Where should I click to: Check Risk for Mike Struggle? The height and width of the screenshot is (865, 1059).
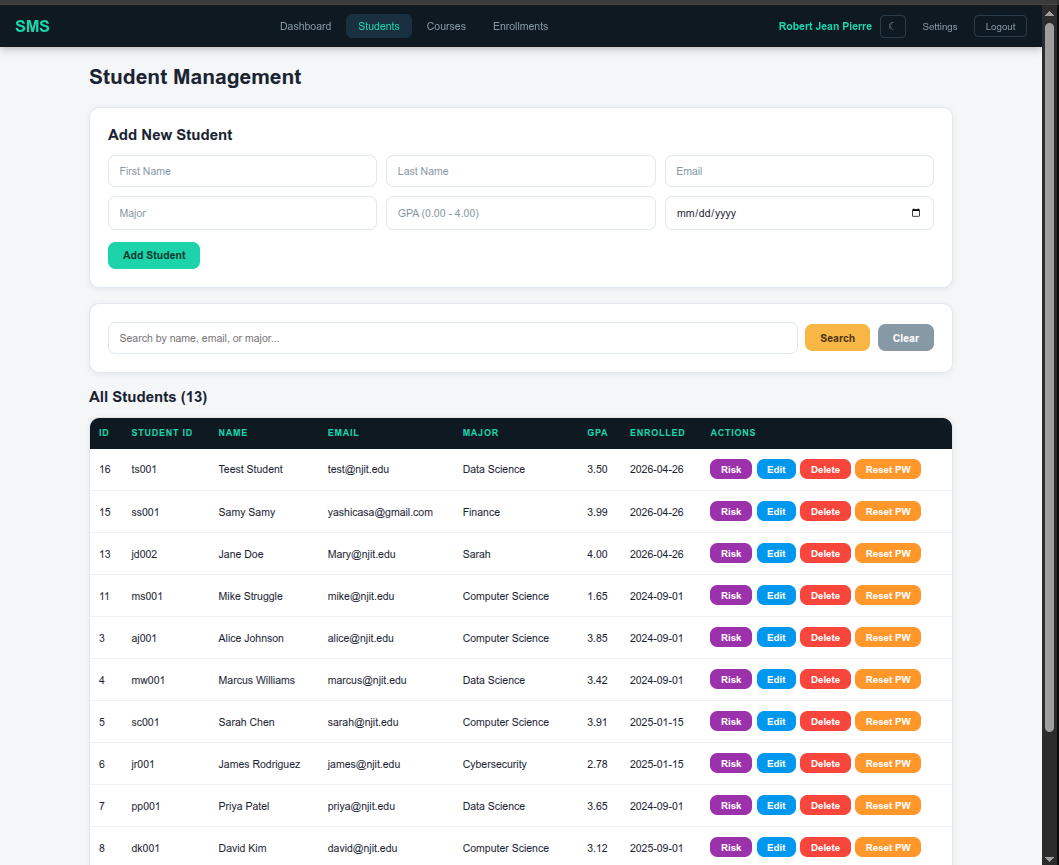[x=730, y=596]
